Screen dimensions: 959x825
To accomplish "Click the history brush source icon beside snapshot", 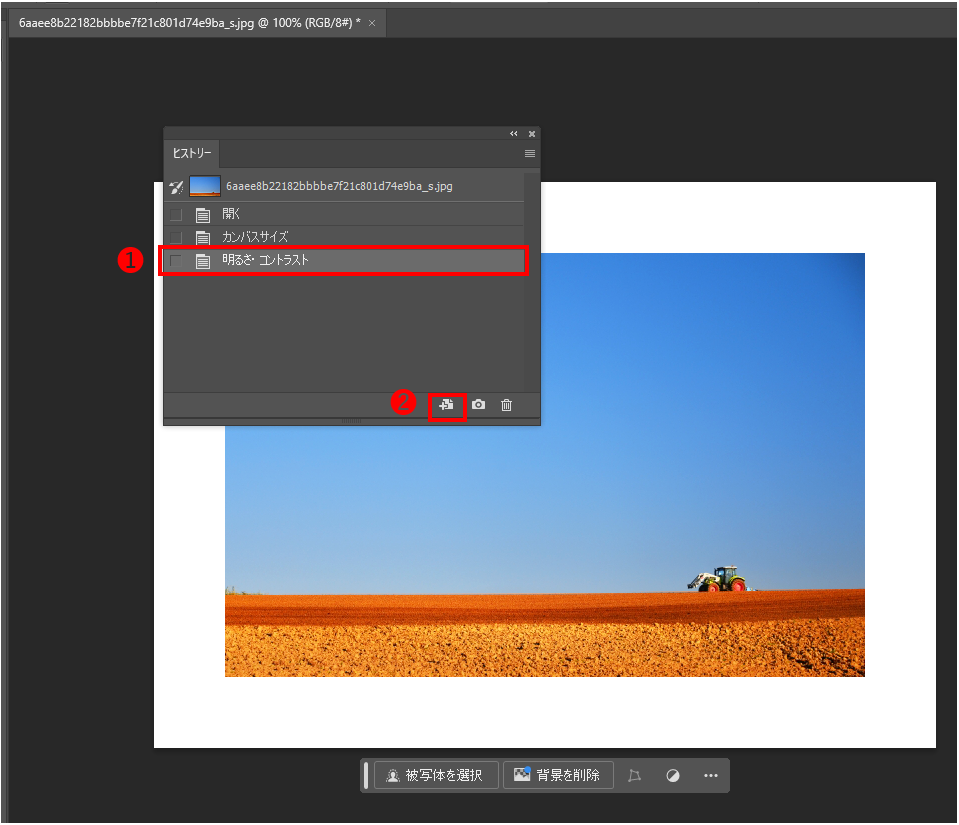I will pyautogui.click(x=176, y=186).
